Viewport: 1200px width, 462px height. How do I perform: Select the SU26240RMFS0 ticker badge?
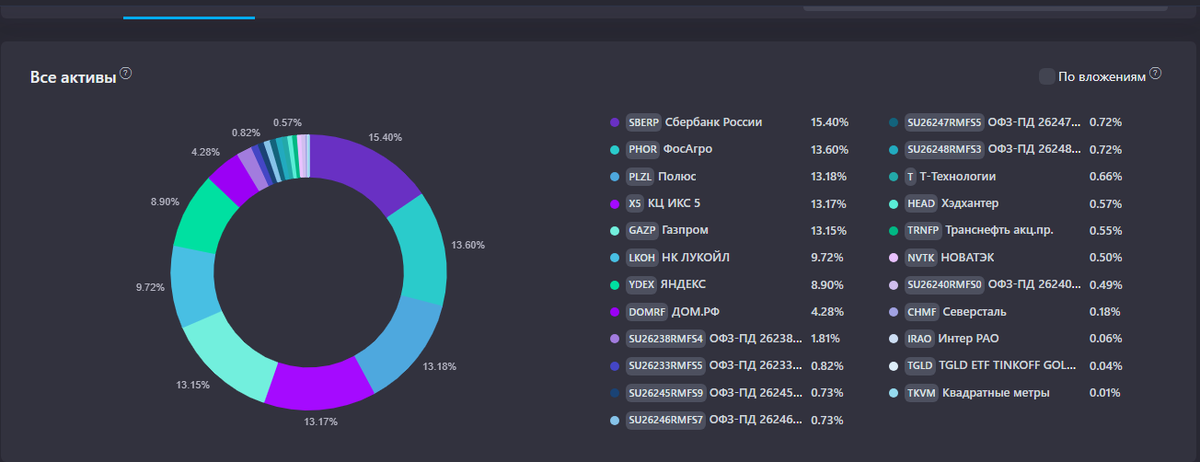[x=943, y=284]
